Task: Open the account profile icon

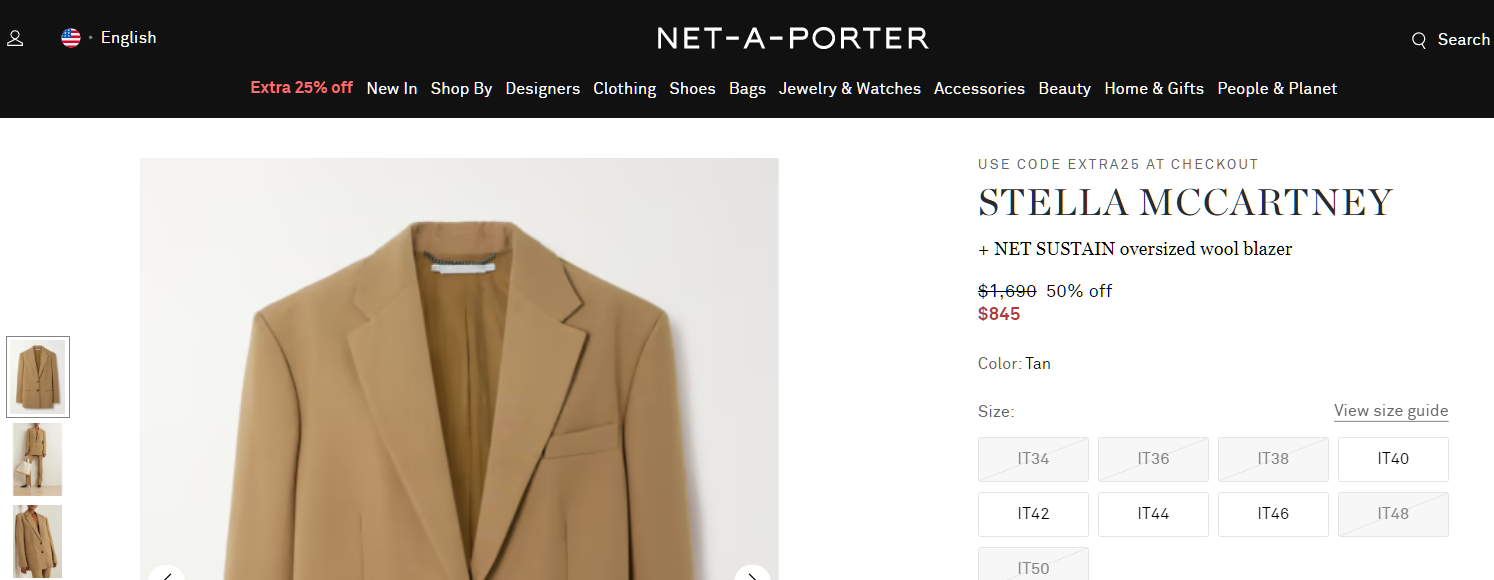Action: 15,39
